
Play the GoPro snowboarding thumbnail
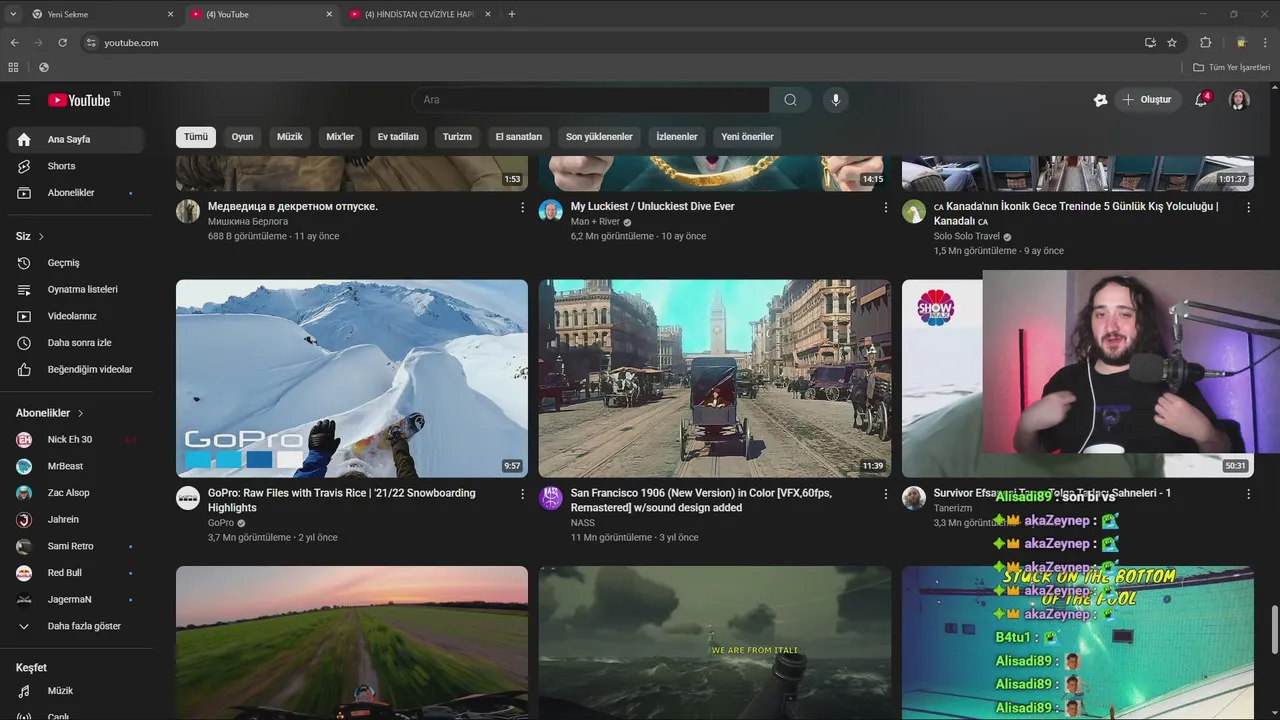tap(352, 378)
